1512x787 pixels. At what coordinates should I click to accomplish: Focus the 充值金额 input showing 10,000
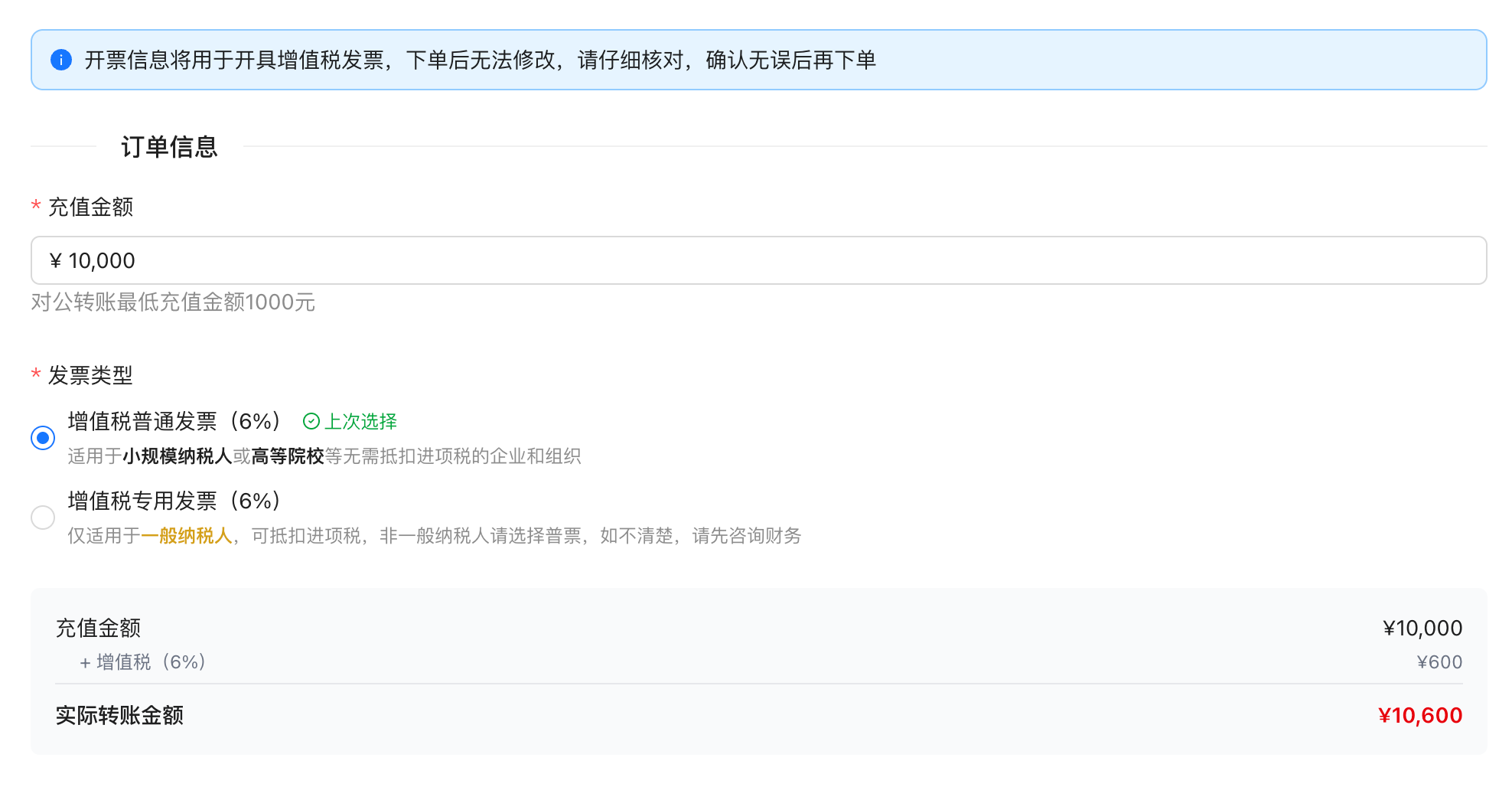pos(758,261)
